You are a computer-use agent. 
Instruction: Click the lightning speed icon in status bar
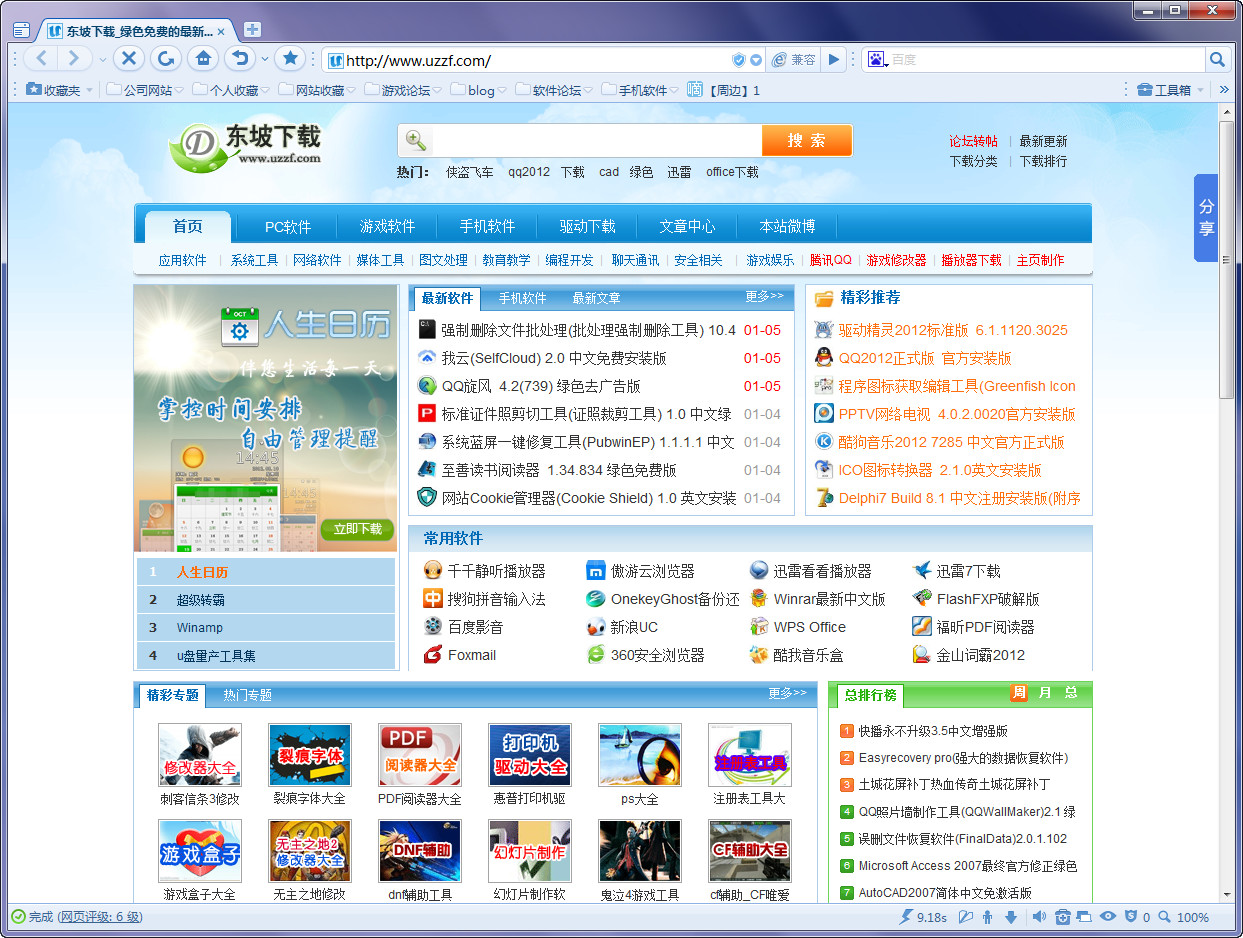click(906, 917)
